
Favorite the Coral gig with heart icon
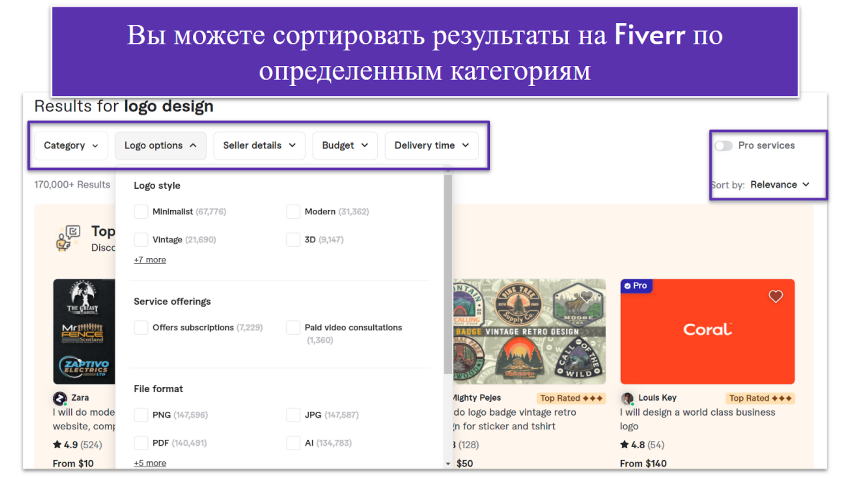776,296
